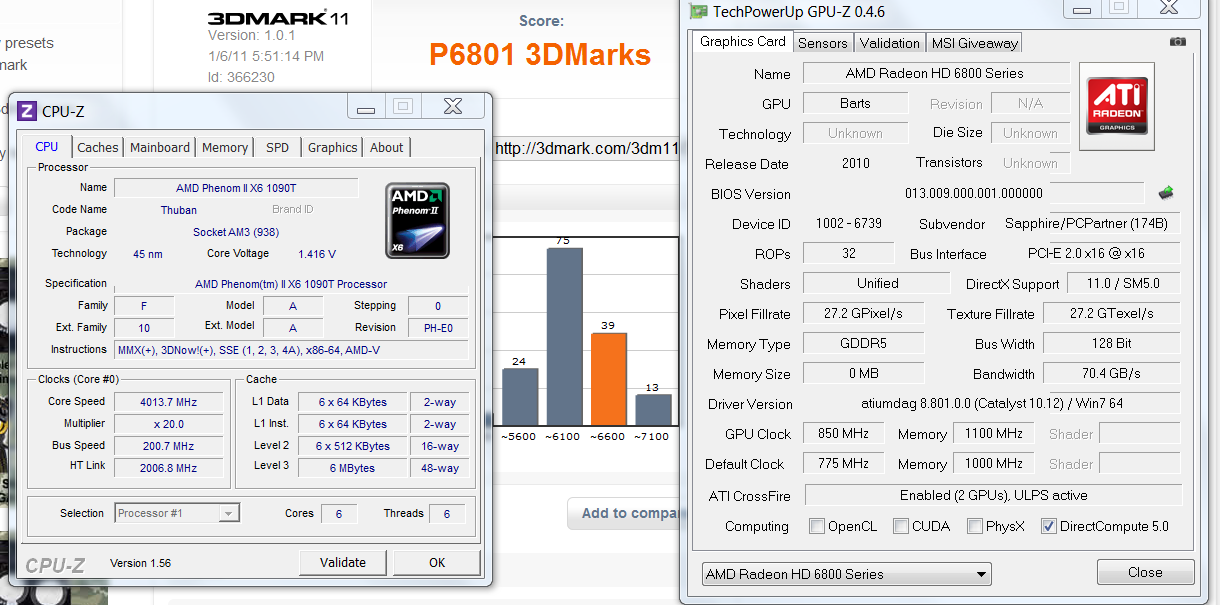1220x605 pixels.
Task: Click the ATI CrossFire status field
Action: pyautogui.click(x=993, y=495)
